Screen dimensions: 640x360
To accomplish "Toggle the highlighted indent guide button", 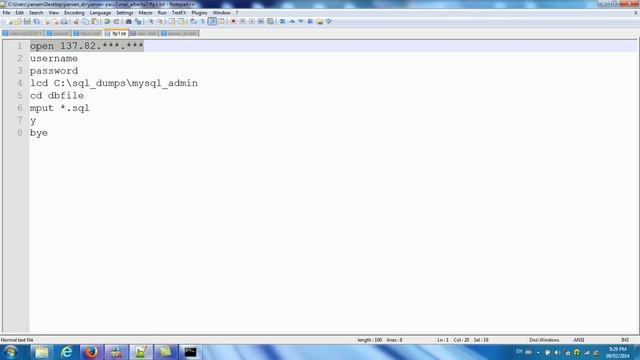I will (x=212, y=21).
